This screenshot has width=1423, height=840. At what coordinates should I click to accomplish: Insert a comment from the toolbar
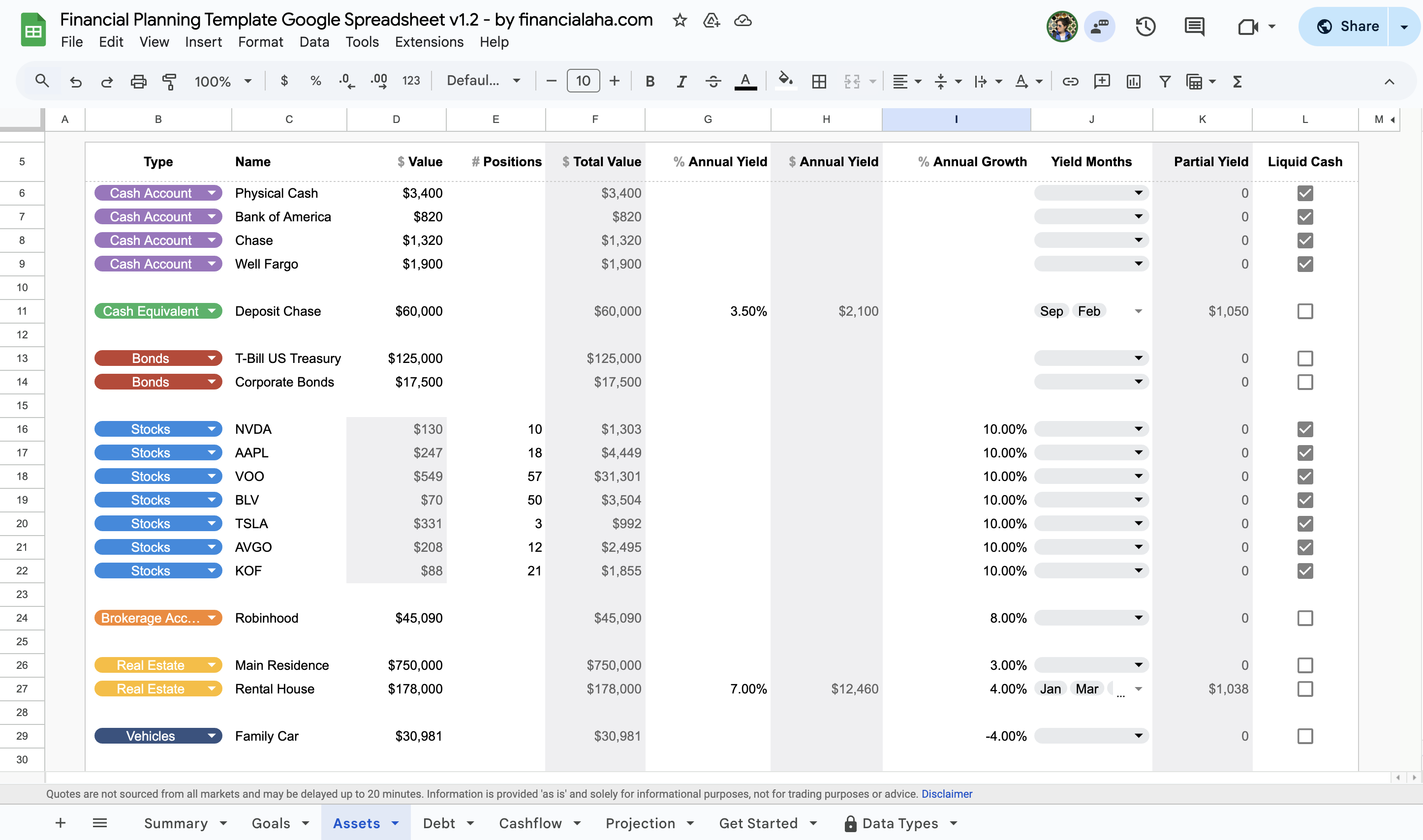point(1101,82)
